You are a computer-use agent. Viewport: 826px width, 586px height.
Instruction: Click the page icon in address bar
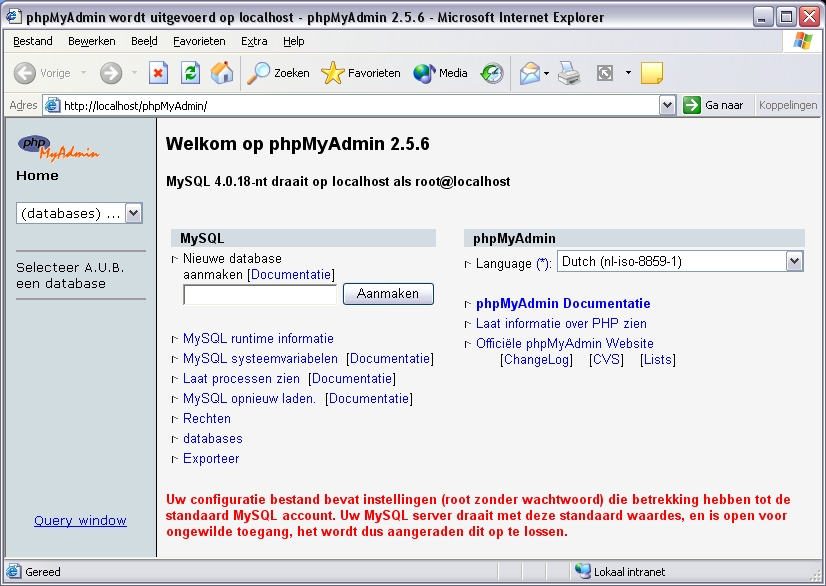pos(52,105)
